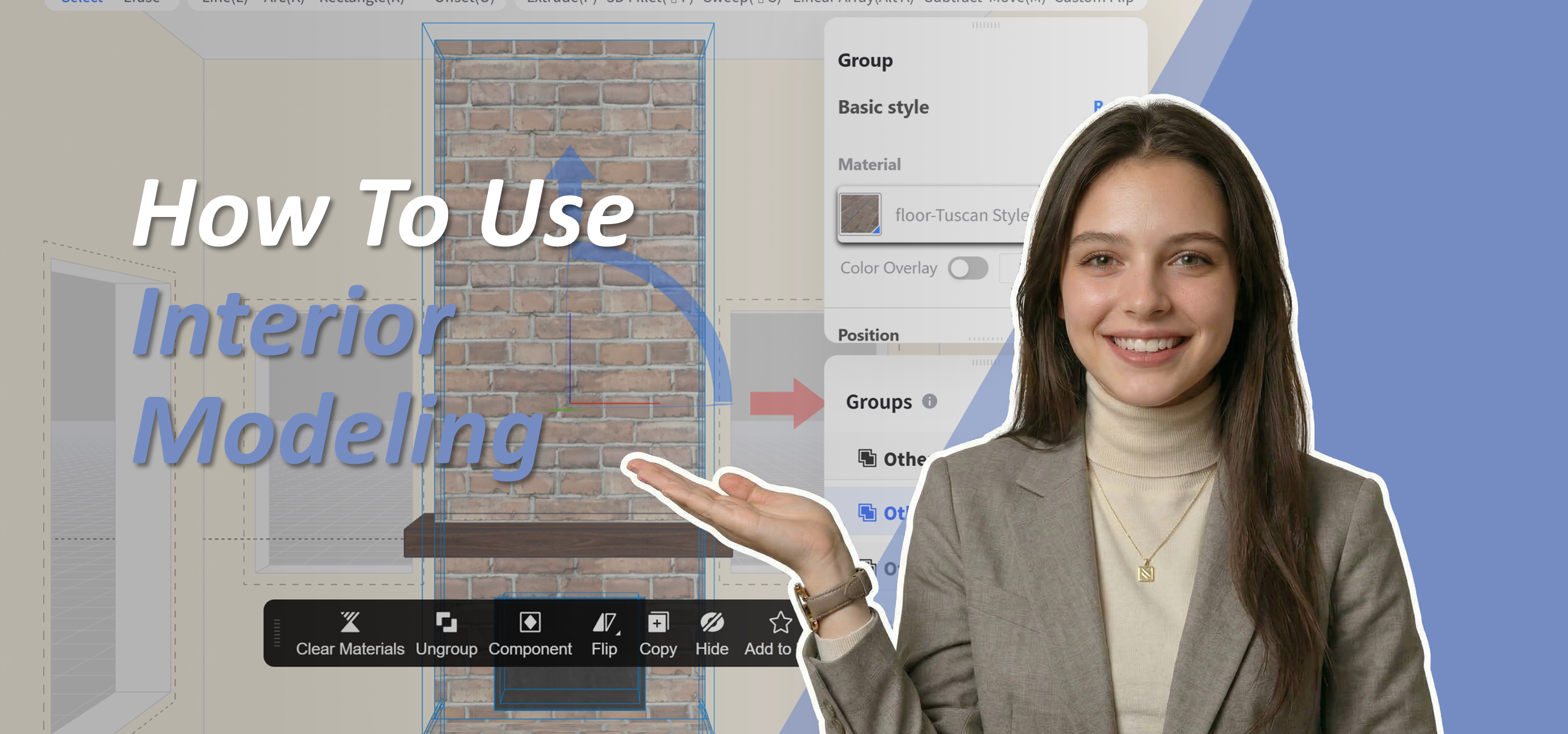Open the floor-Tuscan Style material thumbnail
This screenshot has width=1568, height=734.
pos(860,214)
